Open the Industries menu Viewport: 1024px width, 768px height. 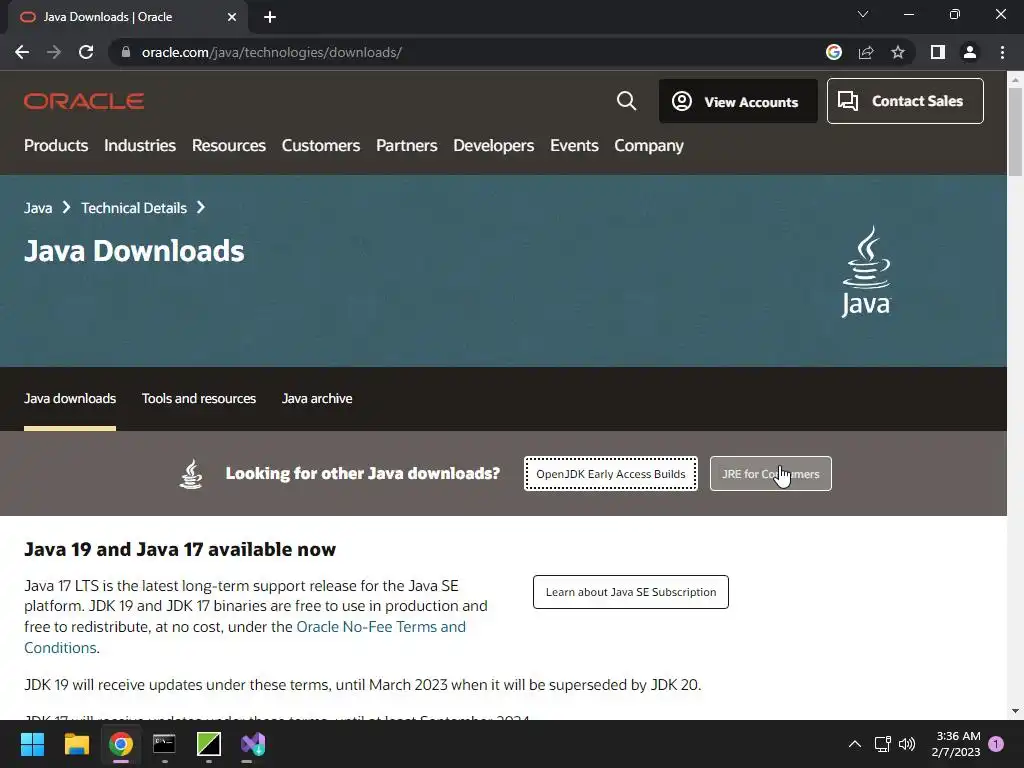pyautogui.click(x=140, y=146)
